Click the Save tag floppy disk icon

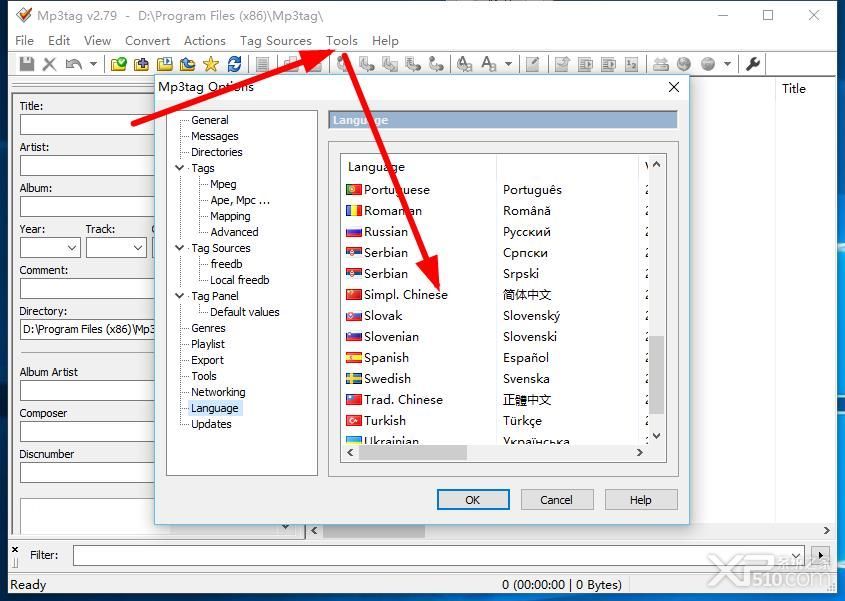click(26, 64)
